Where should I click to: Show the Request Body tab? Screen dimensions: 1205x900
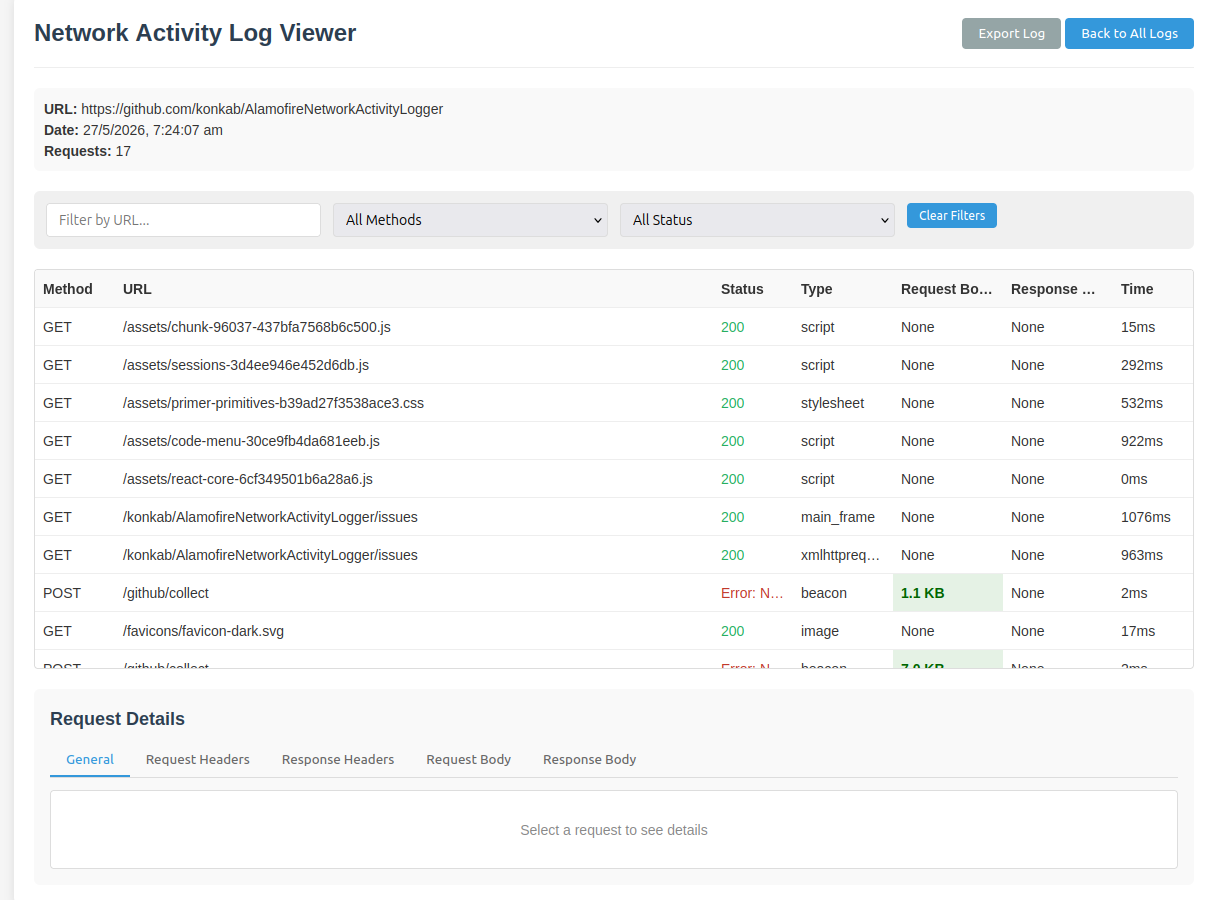[x=468, y=759]
